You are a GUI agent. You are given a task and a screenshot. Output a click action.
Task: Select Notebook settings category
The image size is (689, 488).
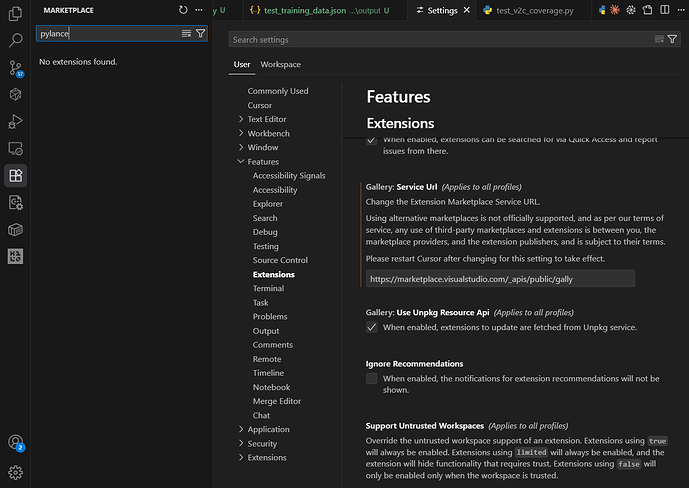pos(271,387)
